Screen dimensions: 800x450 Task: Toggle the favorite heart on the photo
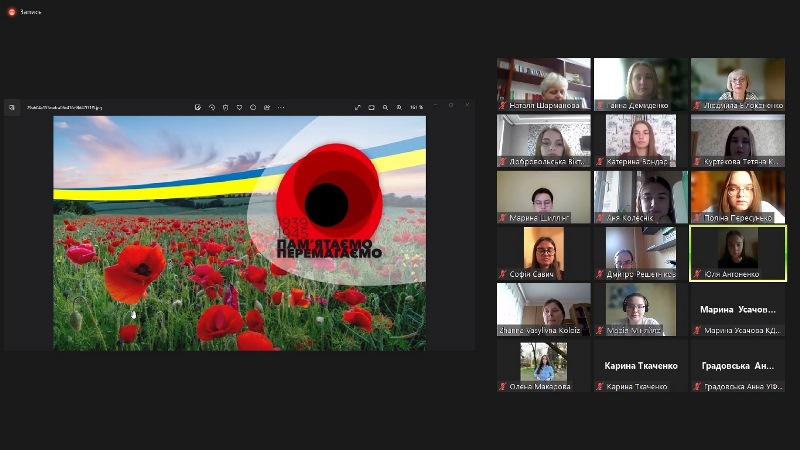pyautogui.click(x=239, y=107)
